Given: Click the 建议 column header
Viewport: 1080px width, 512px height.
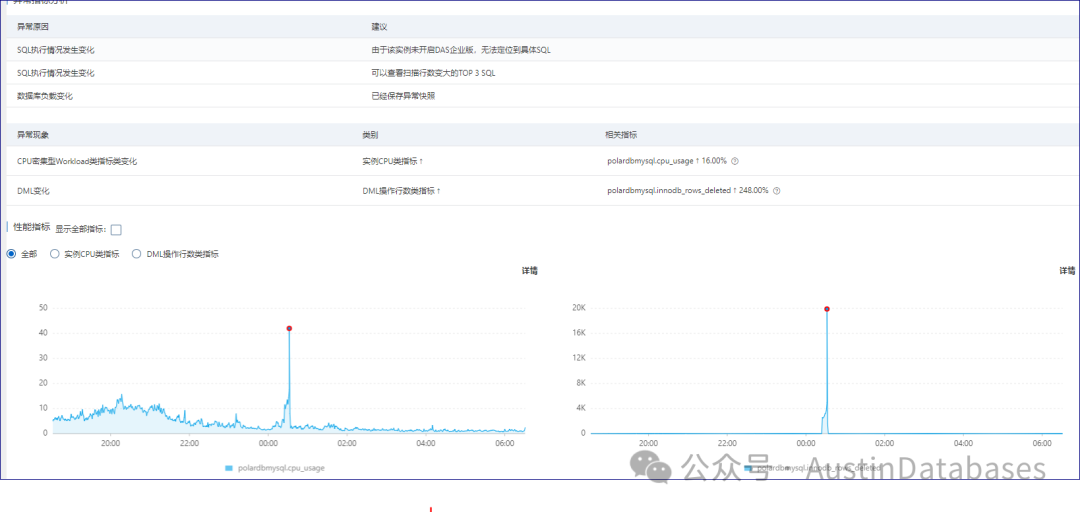Looking at the screenshot, I should pos(380,26).
